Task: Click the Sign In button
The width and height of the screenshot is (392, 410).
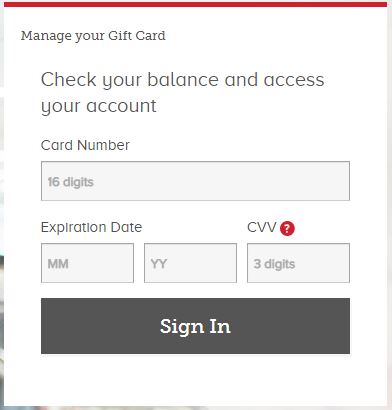Action: coord(195,326)
